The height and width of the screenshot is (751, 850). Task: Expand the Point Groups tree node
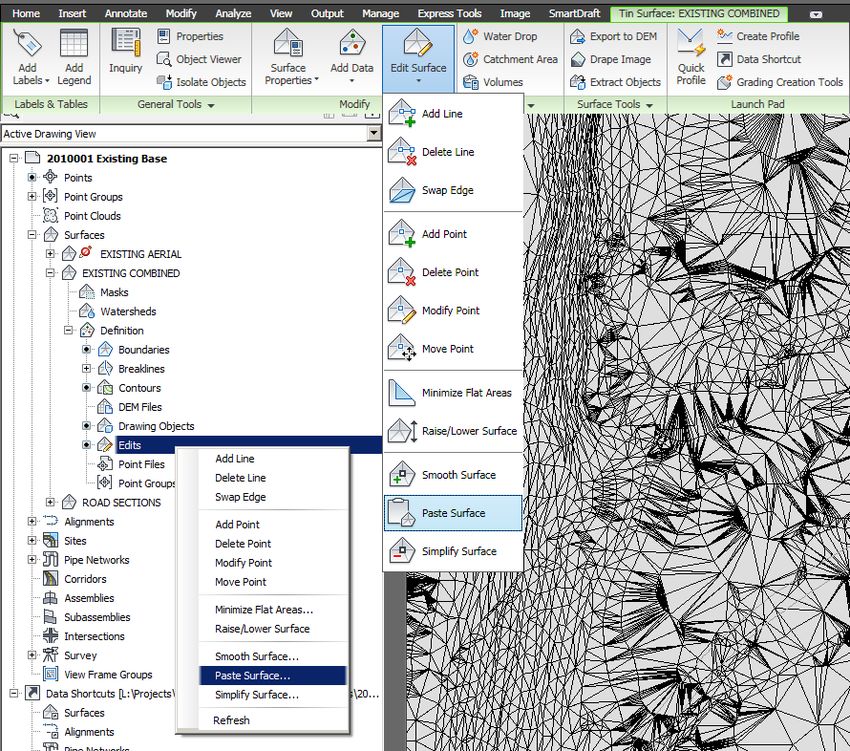pos(32,196)
